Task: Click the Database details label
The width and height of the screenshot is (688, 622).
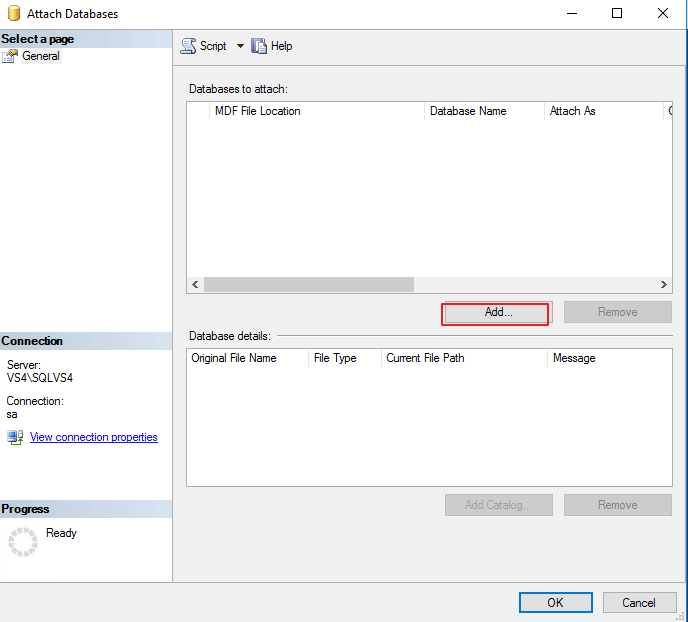Action: tap(230, 336)
